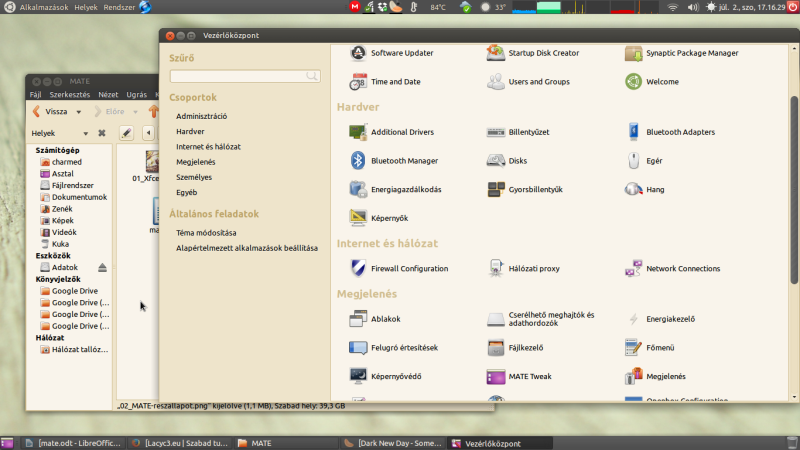The image size is (800, 450).
Task: Select Kuka trash in sidebar
Action: pos(55,244)
